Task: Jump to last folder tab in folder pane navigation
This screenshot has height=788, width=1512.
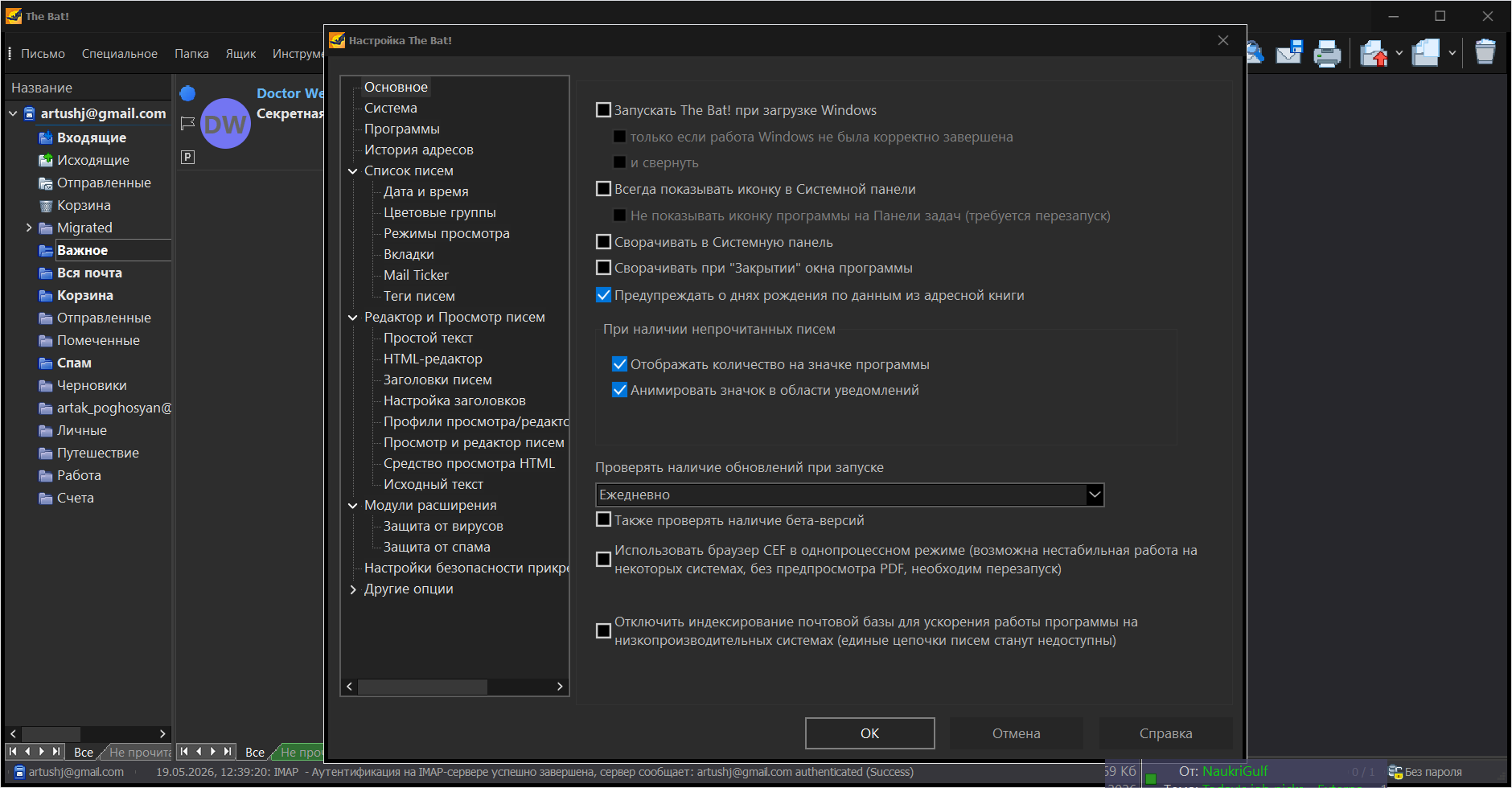Action: [56, 752]
